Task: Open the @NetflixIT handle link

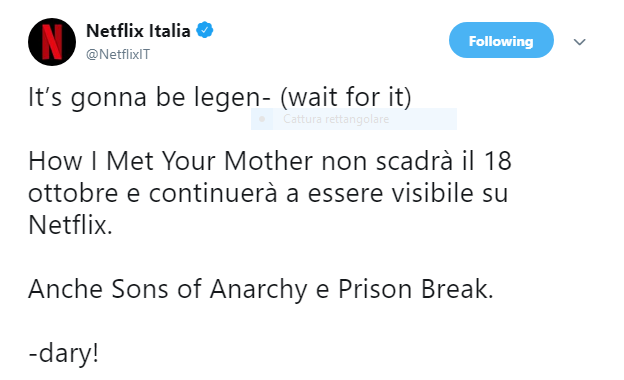Action: tap(118, 54)
